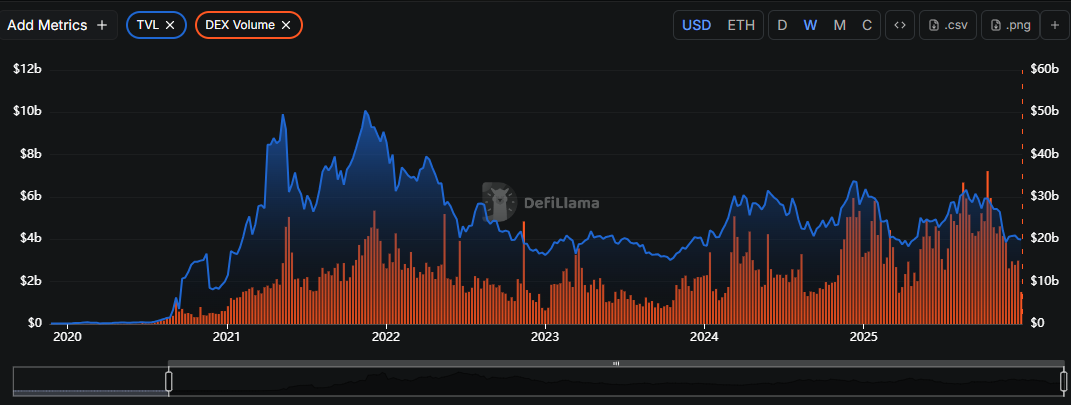Download chart data as .csv

pyautogui.click(x=948, y=25)
